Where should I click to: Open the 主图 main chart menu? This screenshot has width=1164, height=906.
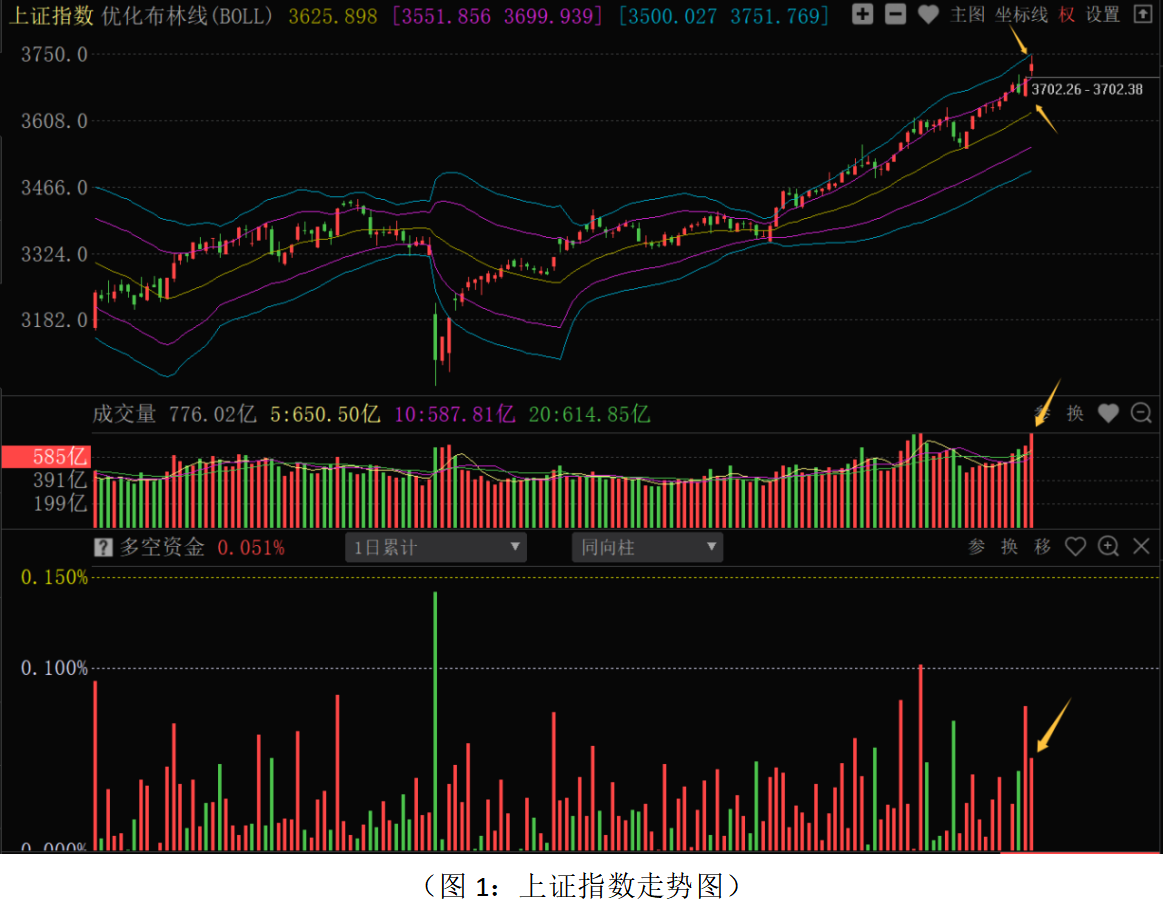[x=967, y=15]
